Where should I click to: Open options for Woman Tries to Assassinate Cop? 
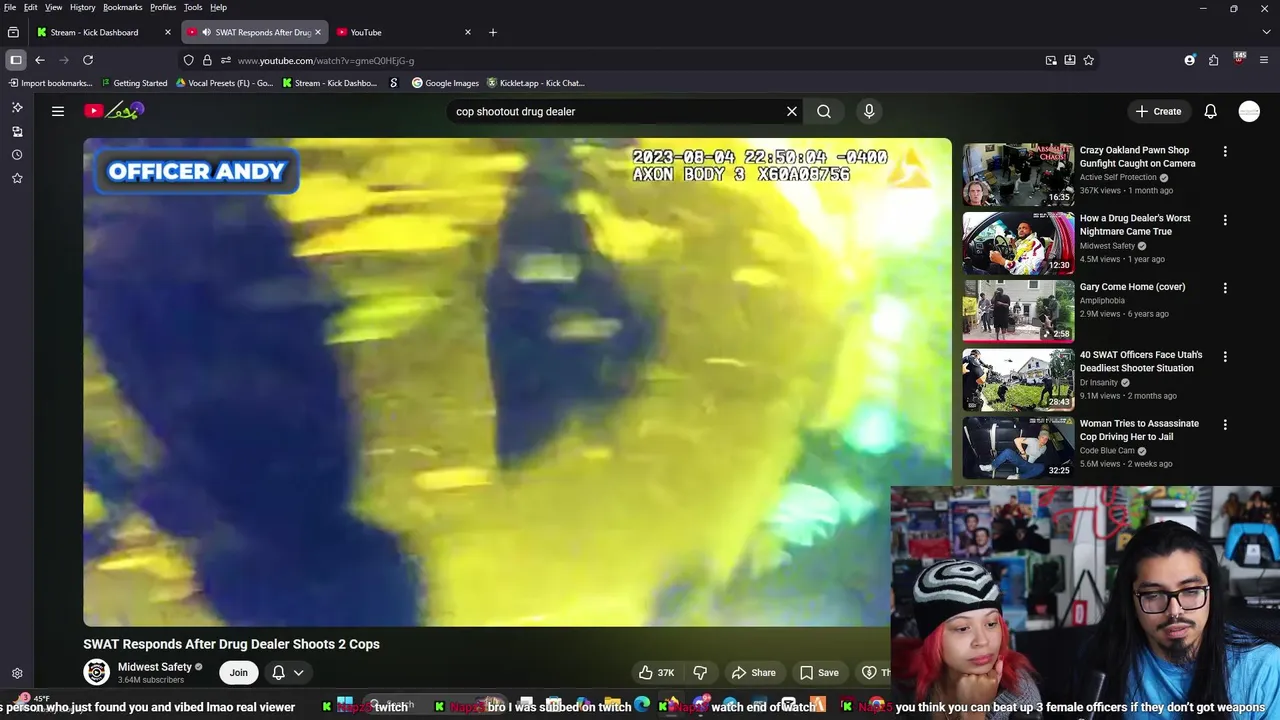1225,425
